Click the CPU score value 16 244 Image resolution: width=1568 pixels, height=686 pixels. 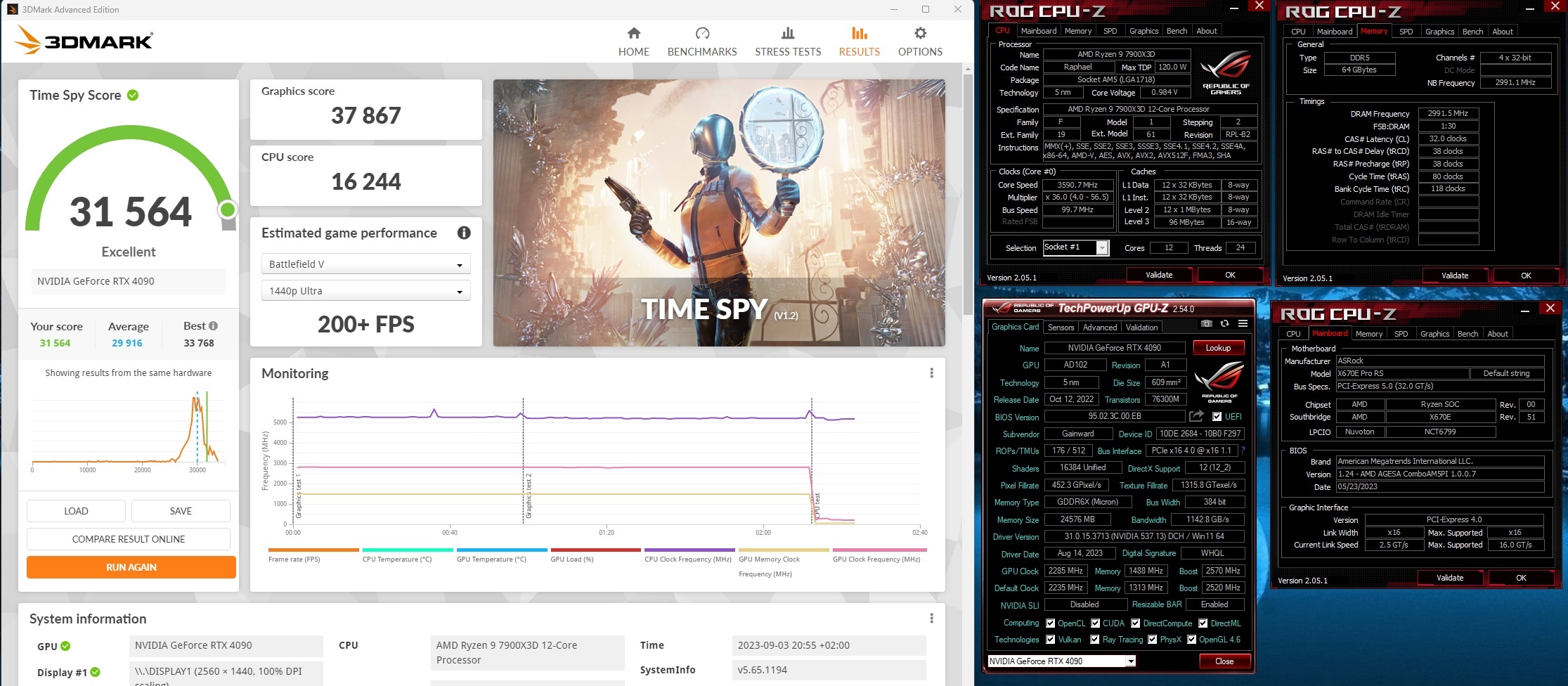click(366, 181)
